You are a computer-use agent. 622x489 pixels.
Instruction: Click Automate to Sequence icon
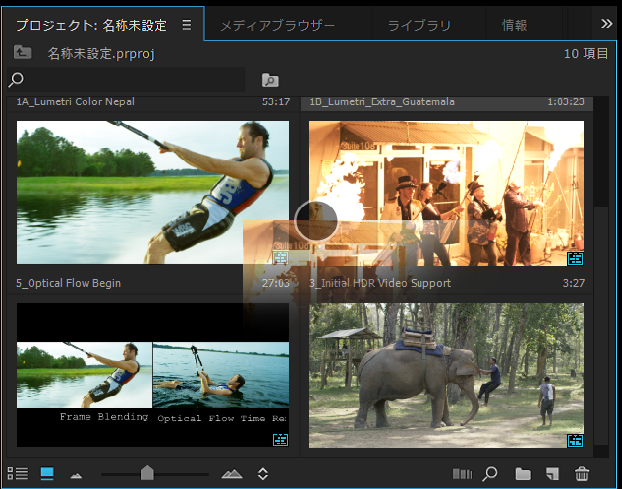click(x=463, y=474)
